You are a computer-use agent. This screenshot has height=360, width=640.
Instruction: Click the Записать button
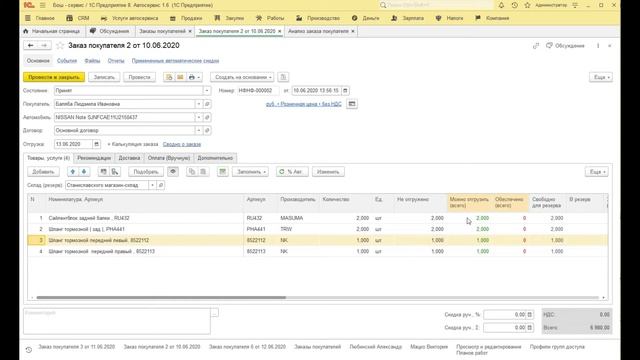point(104,77)
